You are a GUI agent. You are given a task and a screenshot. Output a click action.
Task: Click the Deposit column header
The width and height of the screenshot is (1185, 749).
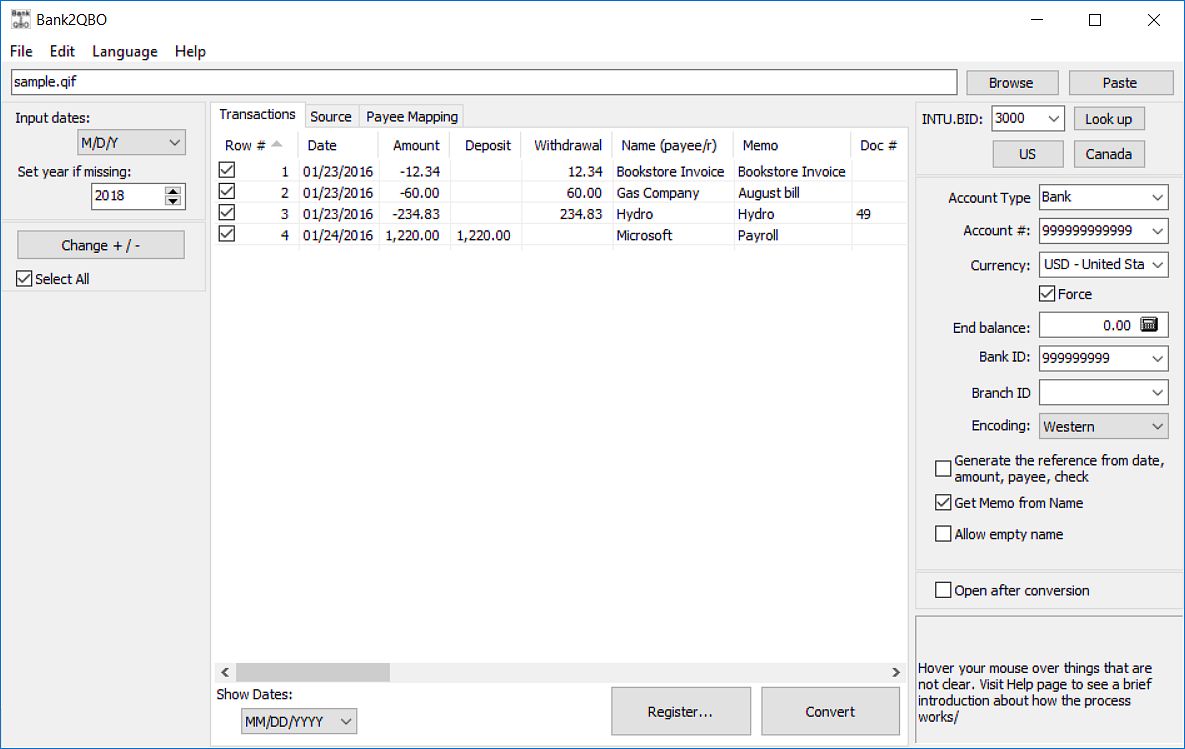pos(486,145)
